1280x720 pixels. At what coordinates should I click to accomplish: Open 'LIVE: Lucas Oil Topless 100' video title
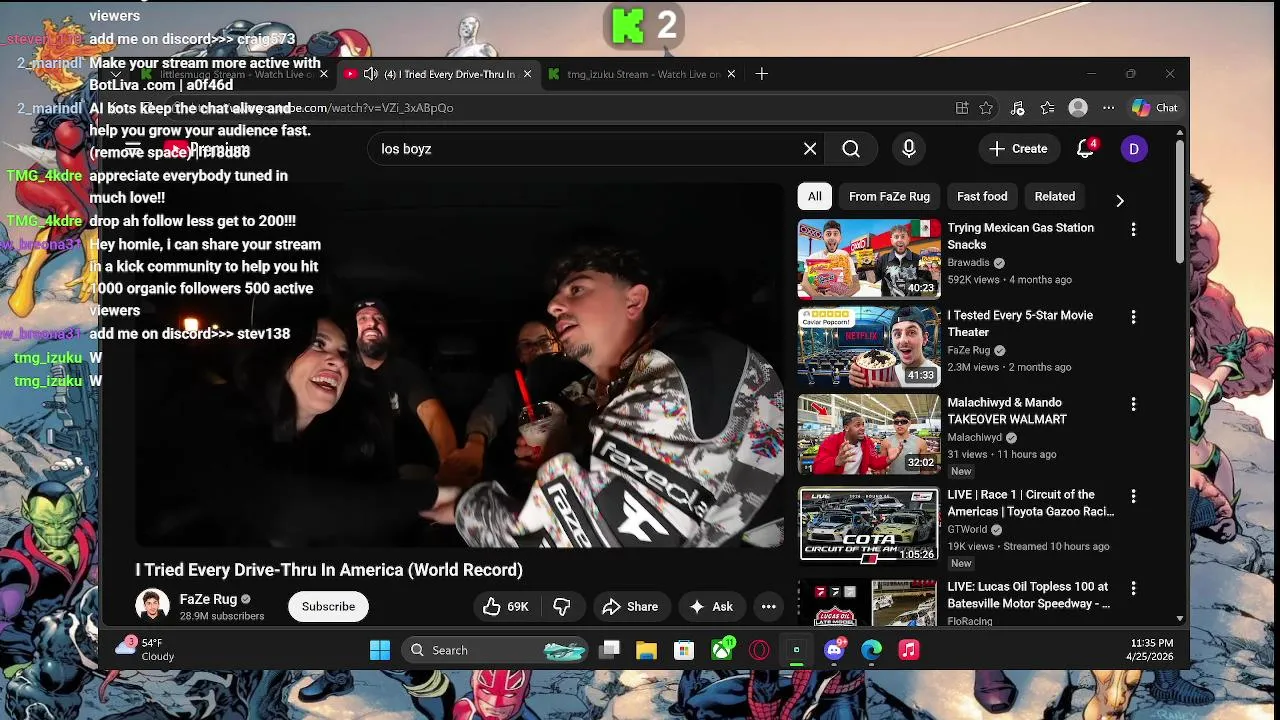coord(1028,595)
